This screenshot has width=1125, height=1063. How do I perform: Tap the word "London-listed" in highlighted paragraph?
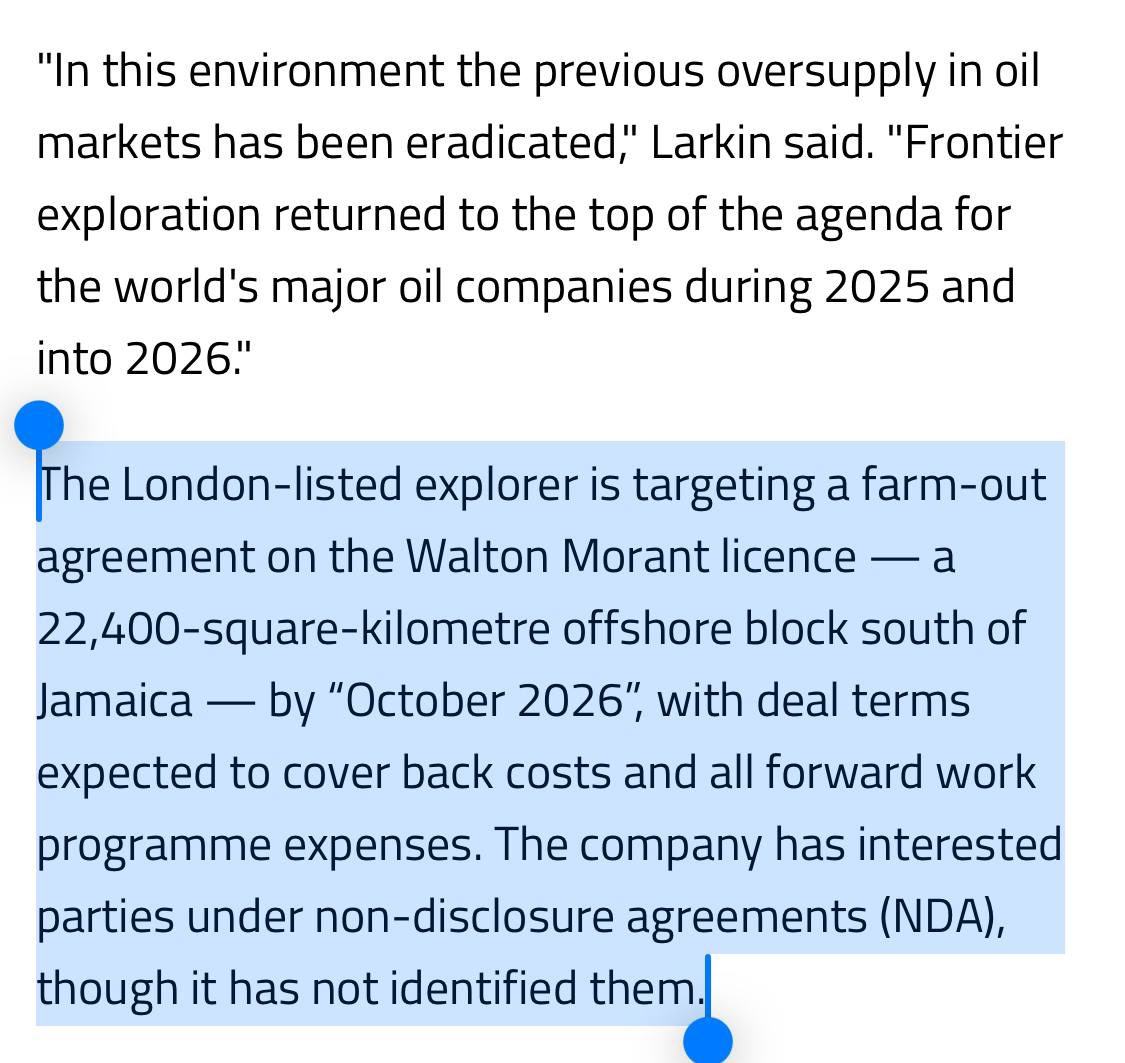tap(262, 484)
